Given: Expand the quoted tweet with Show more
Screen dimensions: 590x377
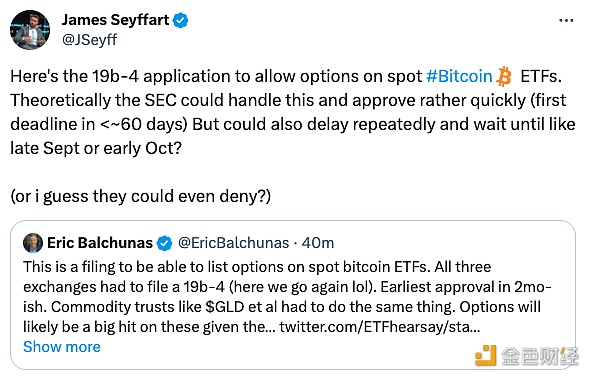Looking at the screenshot, I should (62, 347).
